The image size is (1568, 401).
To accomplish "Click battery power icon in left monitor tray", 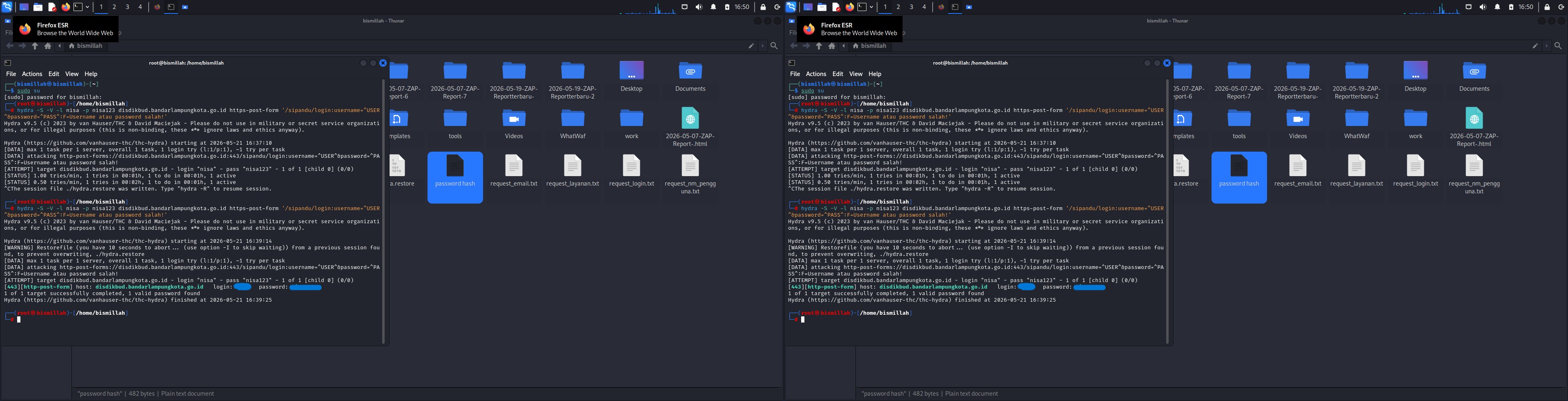I will [727, 7].
